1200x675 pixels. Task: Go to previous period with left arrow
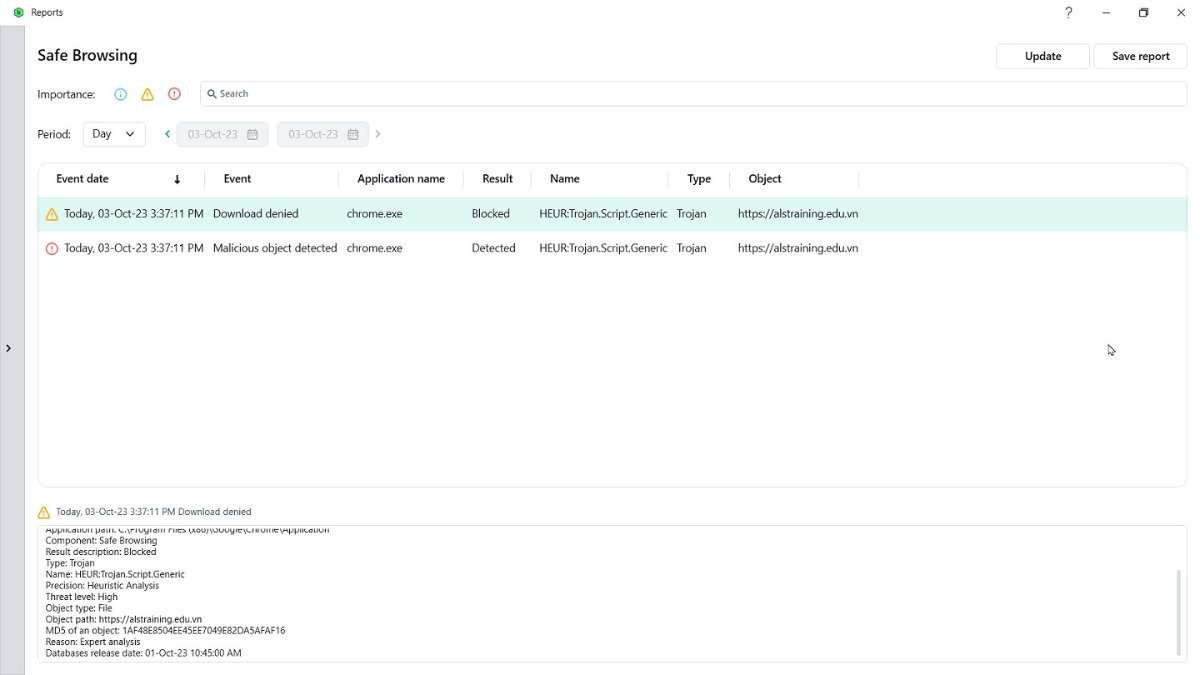(167, 134)
